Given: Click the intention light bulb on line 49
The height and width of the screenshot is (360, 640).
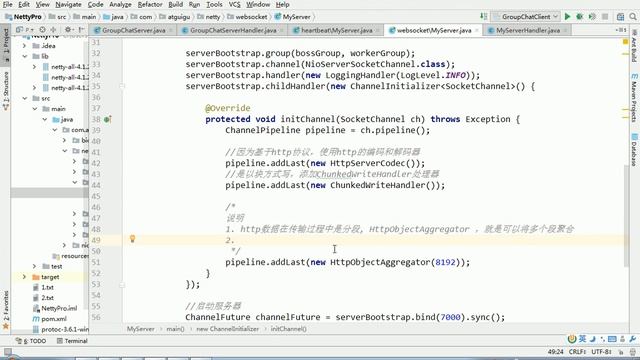Looking at the screenshot, I should pyautogui.click(x=132, y=239).
